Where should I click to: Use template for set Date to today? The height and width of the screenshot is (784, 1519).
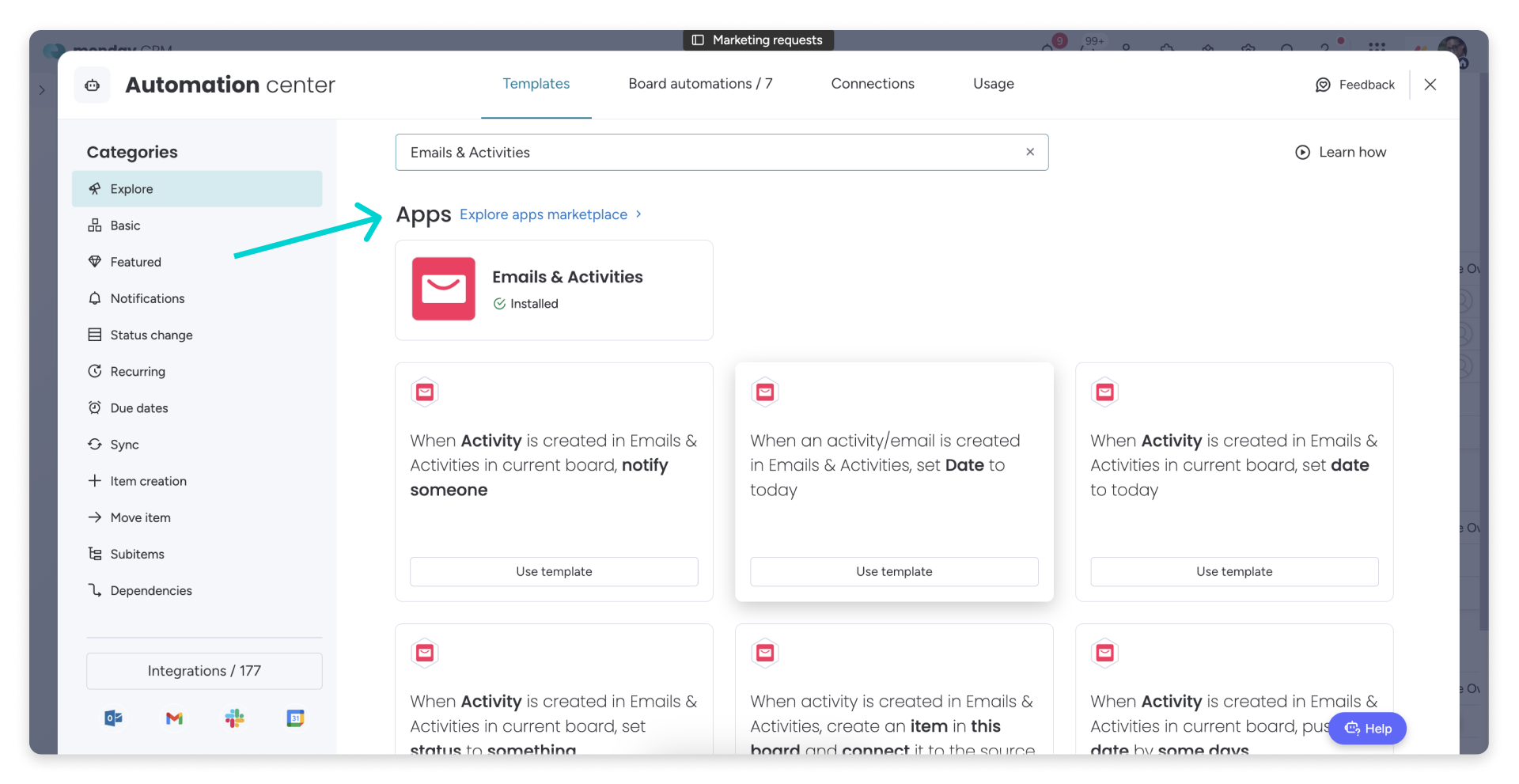894,571
